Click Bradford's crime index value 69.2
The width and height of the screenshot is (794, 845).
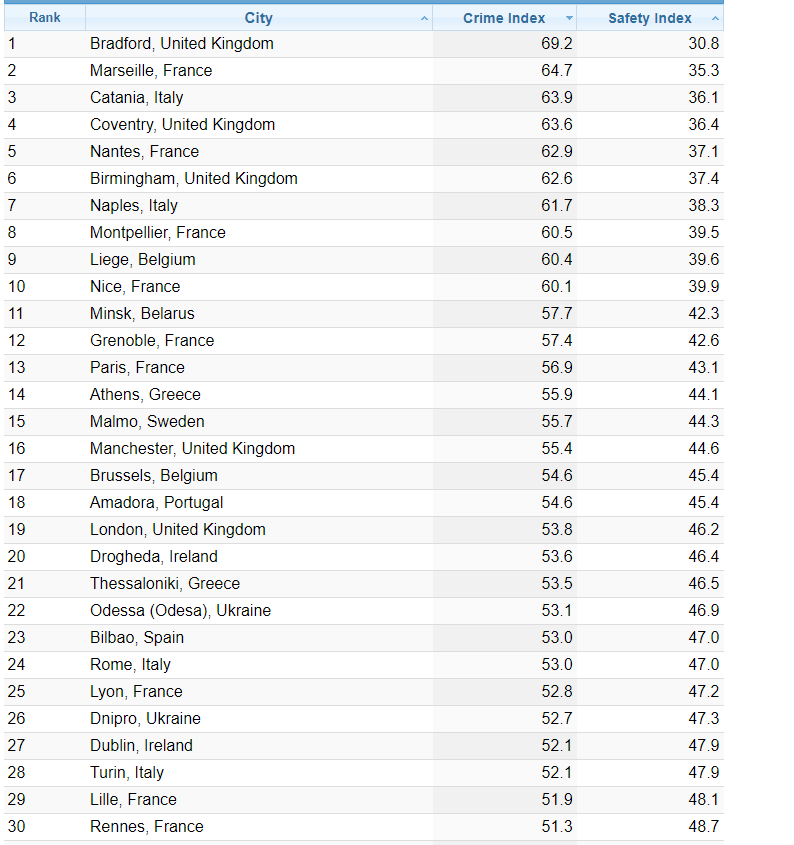tap(556, 44)
